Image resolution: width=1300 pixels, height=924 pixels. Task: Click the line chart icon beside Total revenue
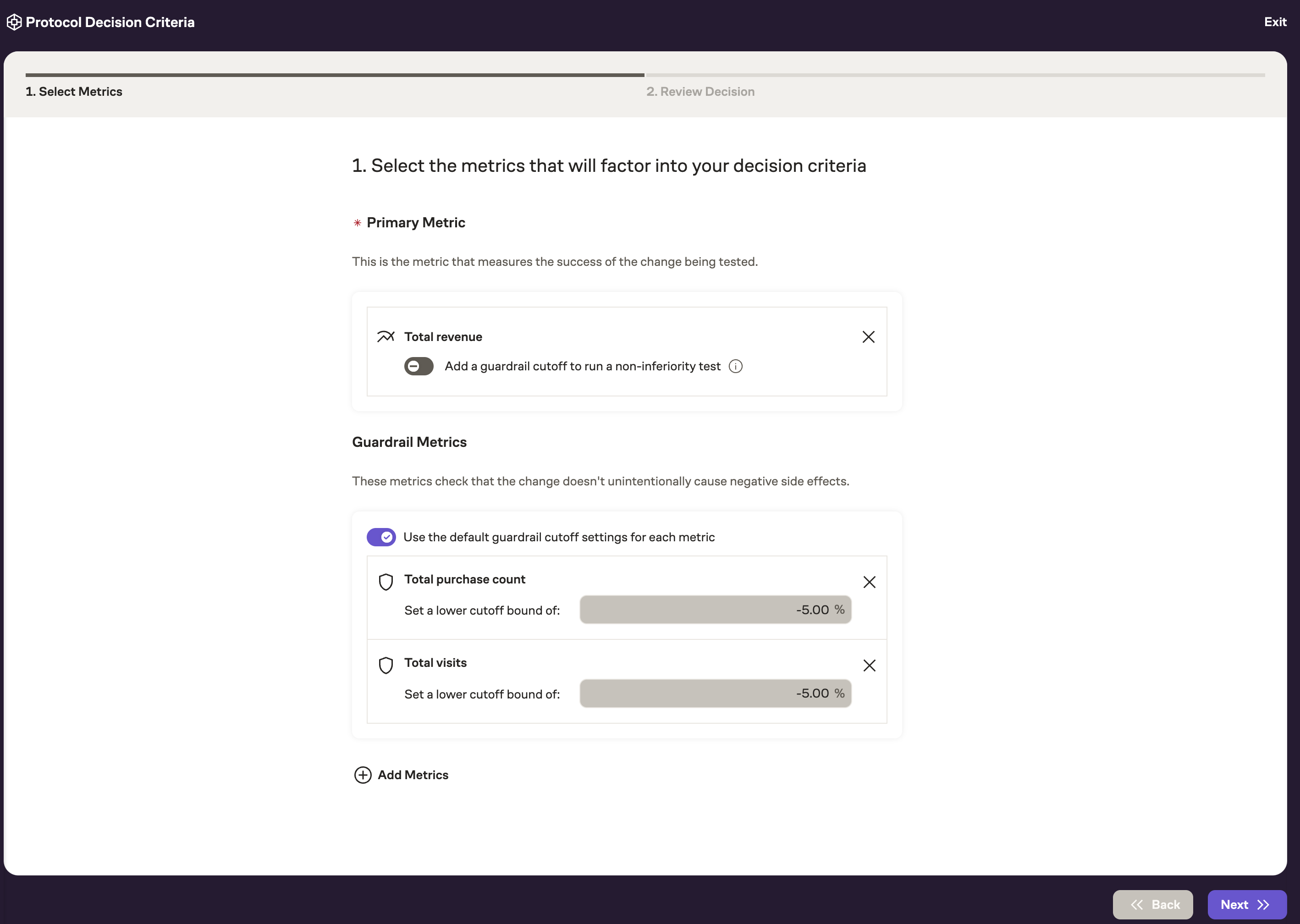(x=386, y=336)
